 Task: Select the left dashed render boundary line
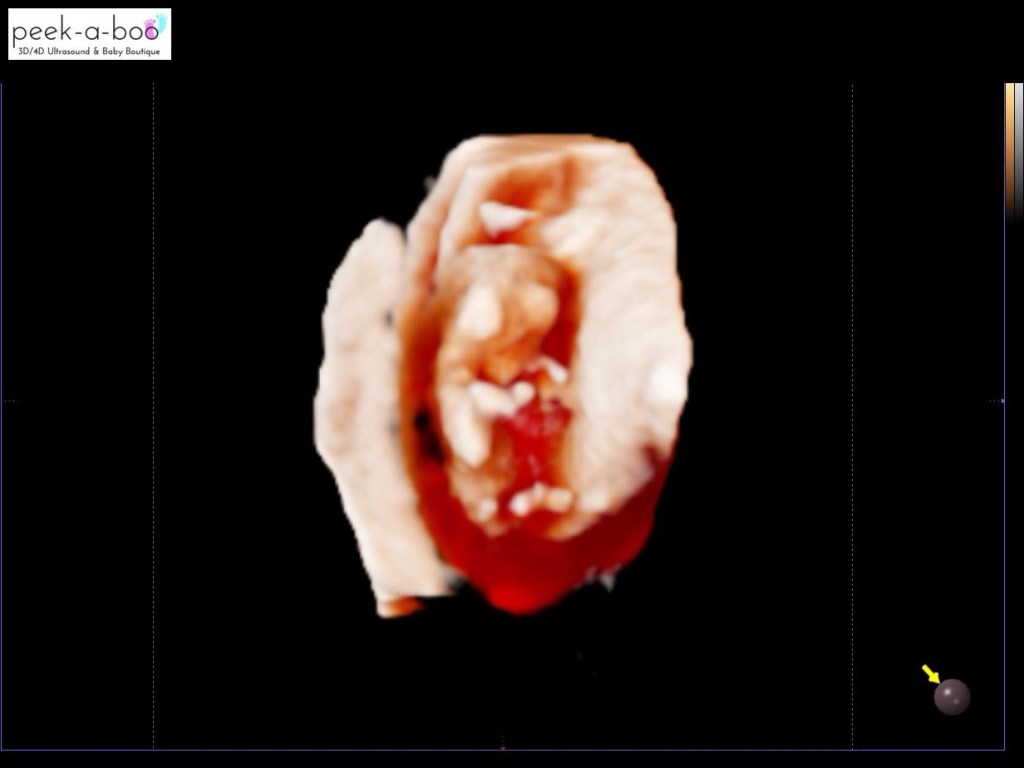click(153, 416)
